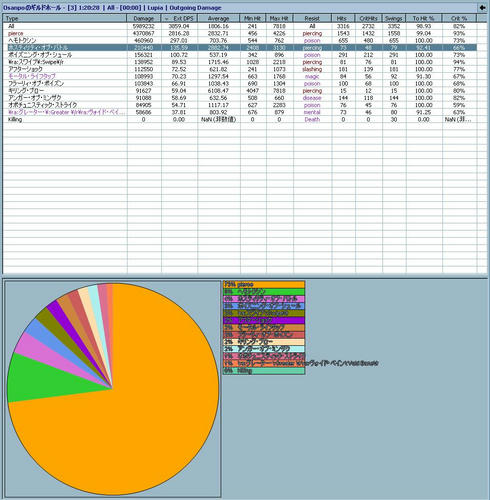Click the Hits value 3316
The height and width of the screenshot is (500, 490).
coord(343,26)
